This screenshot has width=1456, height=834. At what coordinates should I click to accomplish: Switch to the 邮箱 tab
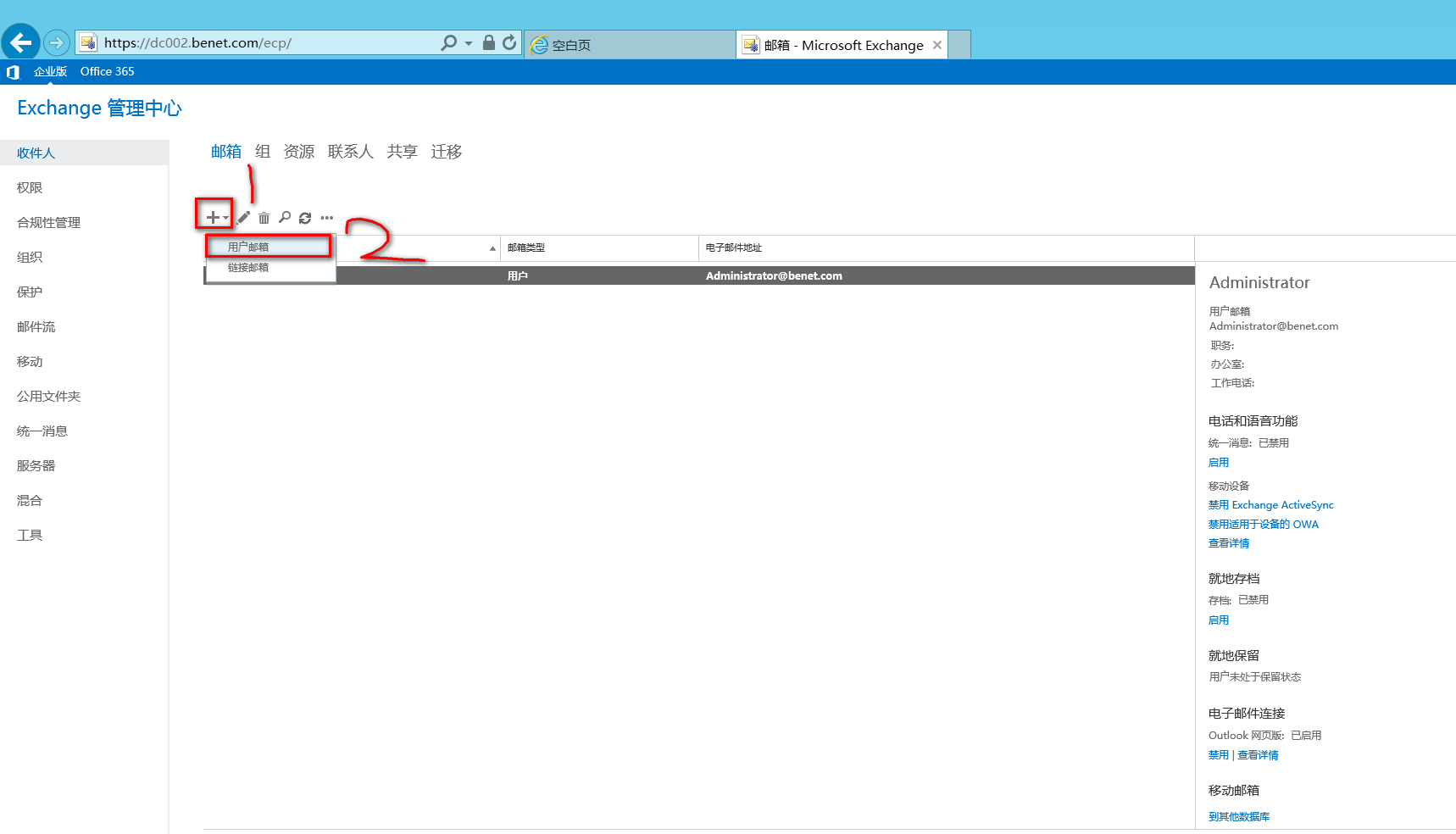(x=226, y=152)
